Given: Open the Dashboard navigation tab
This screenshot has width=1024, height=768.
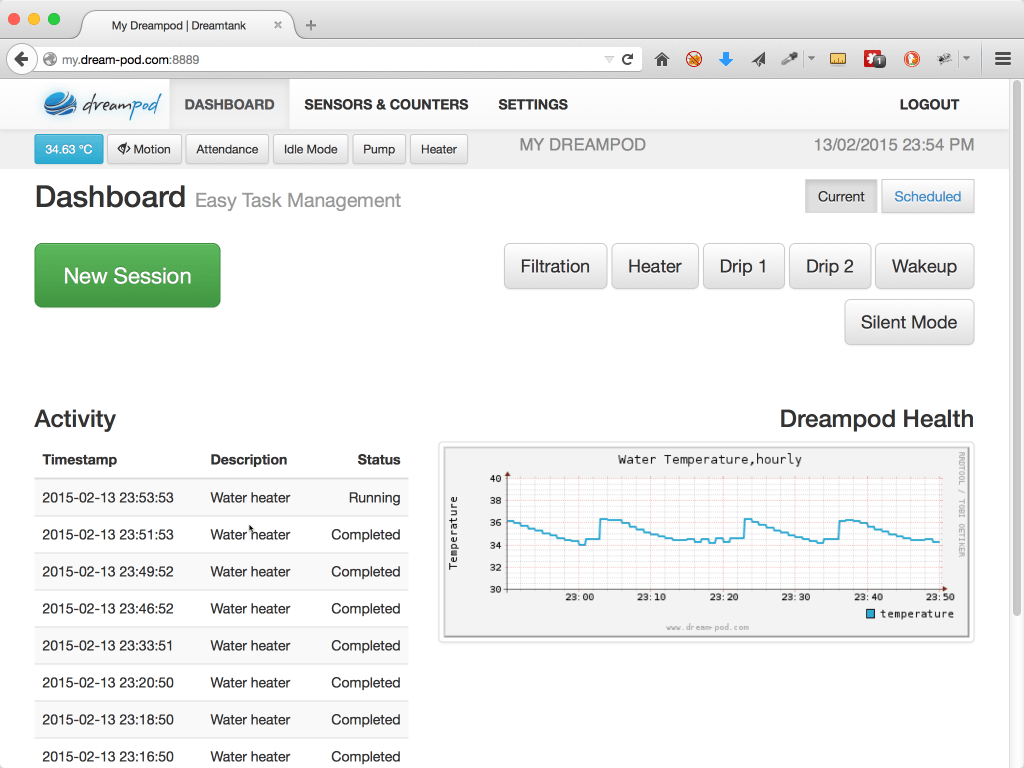Looking at the screenshot, I should [x=229, y=104].
